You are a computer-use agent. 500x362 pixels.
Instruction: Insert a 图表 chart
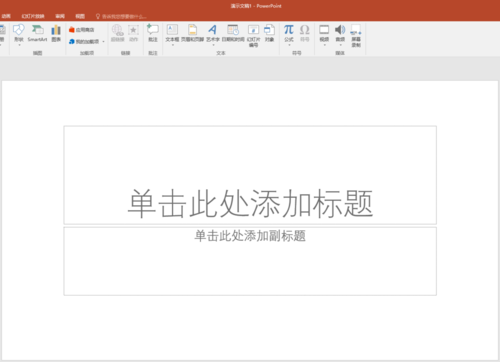[x=56, y=33]
